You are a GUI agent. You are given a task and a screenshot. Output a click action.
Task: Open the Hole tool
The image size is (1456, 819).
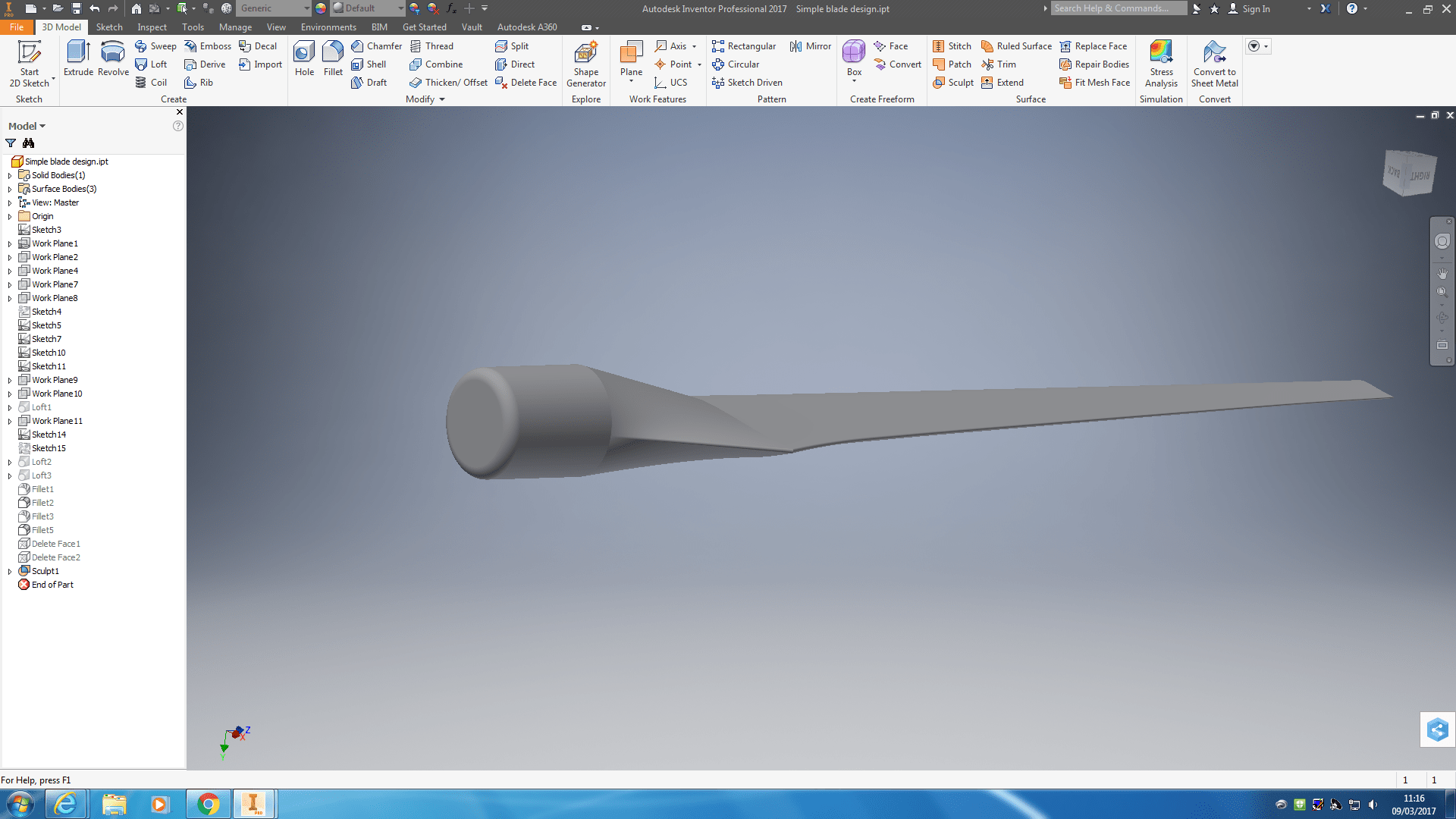coord(304,61)
